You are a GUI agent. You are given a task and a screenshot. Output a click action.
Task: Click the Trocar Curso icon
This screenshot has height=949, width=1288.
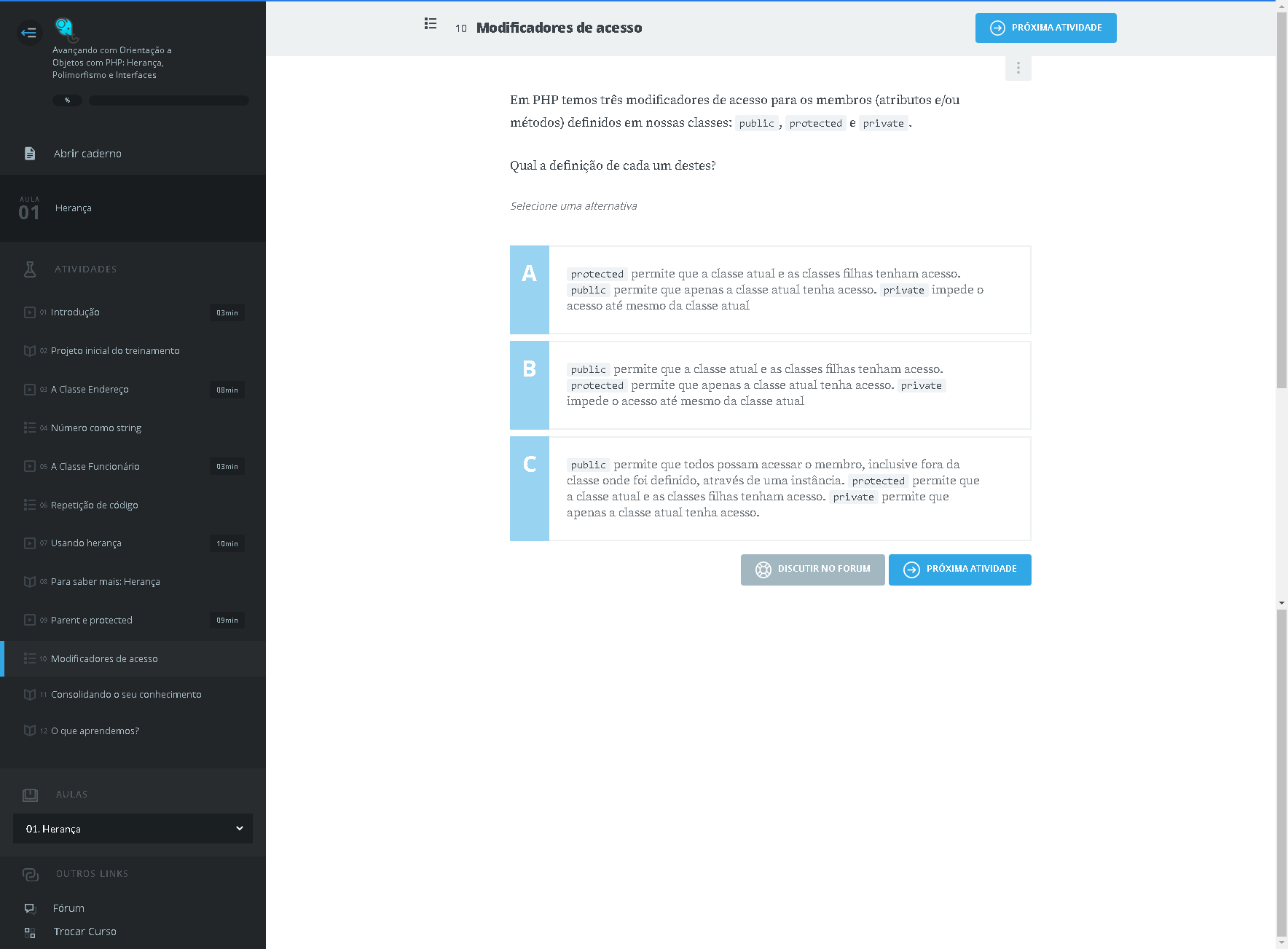point(30,932)
